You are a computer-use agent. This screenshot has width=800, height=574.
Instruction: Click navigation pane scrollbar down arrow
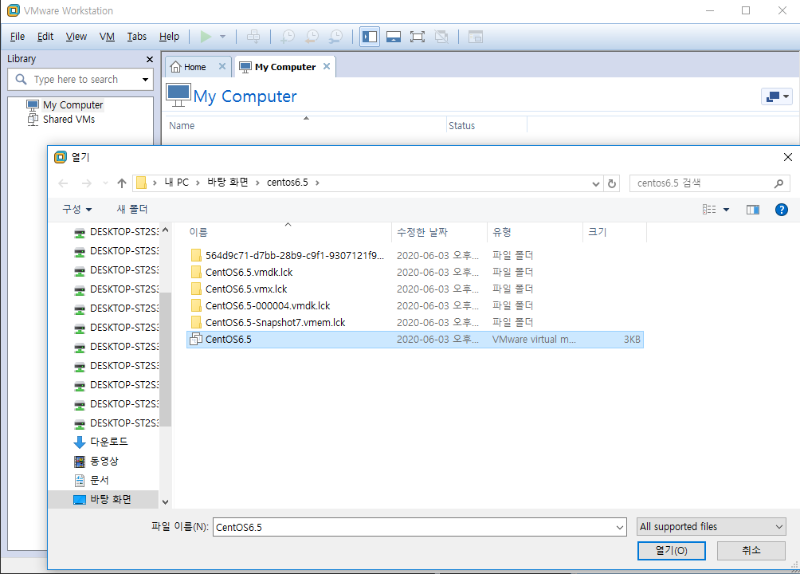[165, 502]
